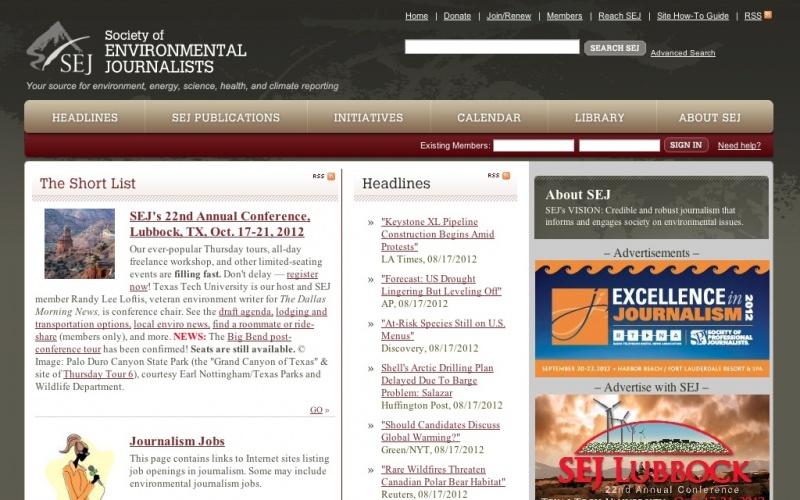This screenshot has width=800, height=500.
Task: Click the Huffington Post, 08/17/2012 source line
Action: click(442, 406)
